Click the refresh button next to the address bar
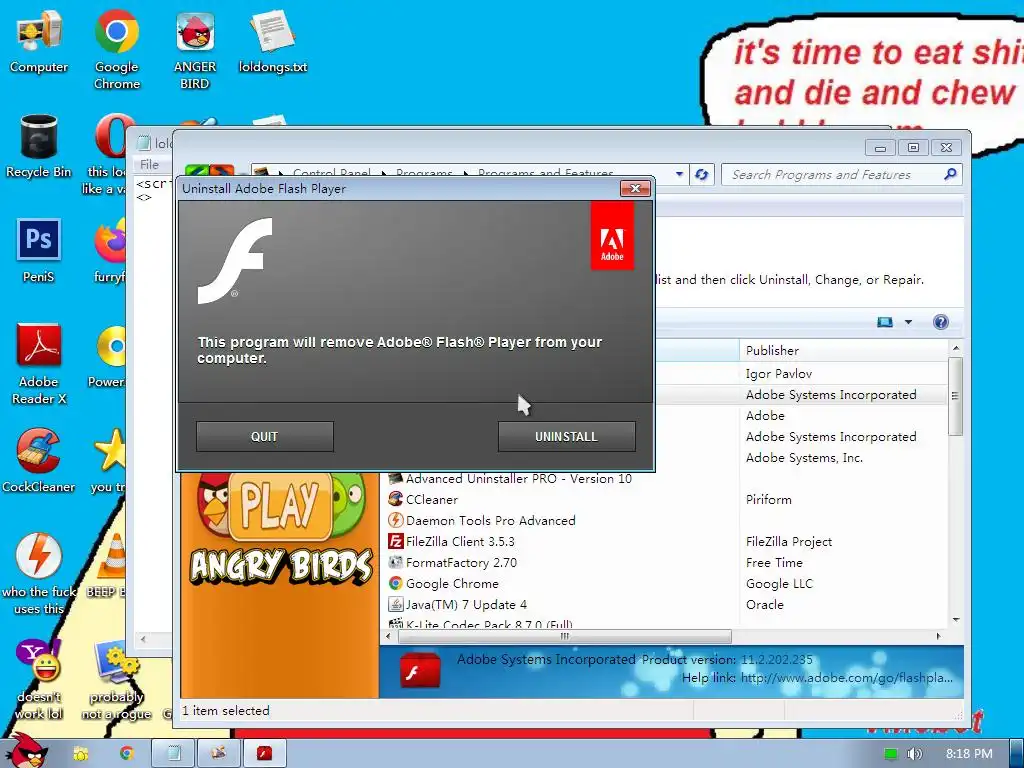The image size is (1024, 768). [701, 174]
